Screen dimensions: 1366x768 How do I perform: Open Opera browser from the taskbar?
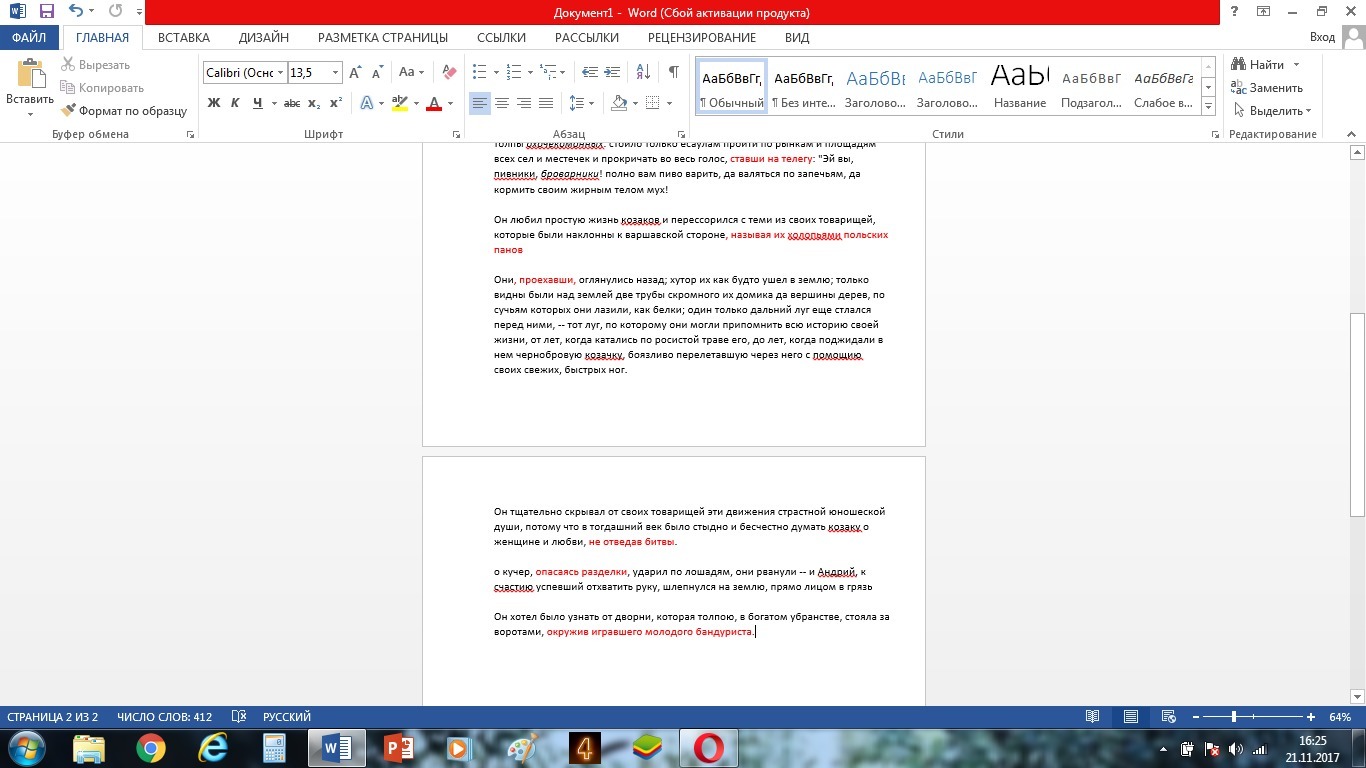pos(708,748)
